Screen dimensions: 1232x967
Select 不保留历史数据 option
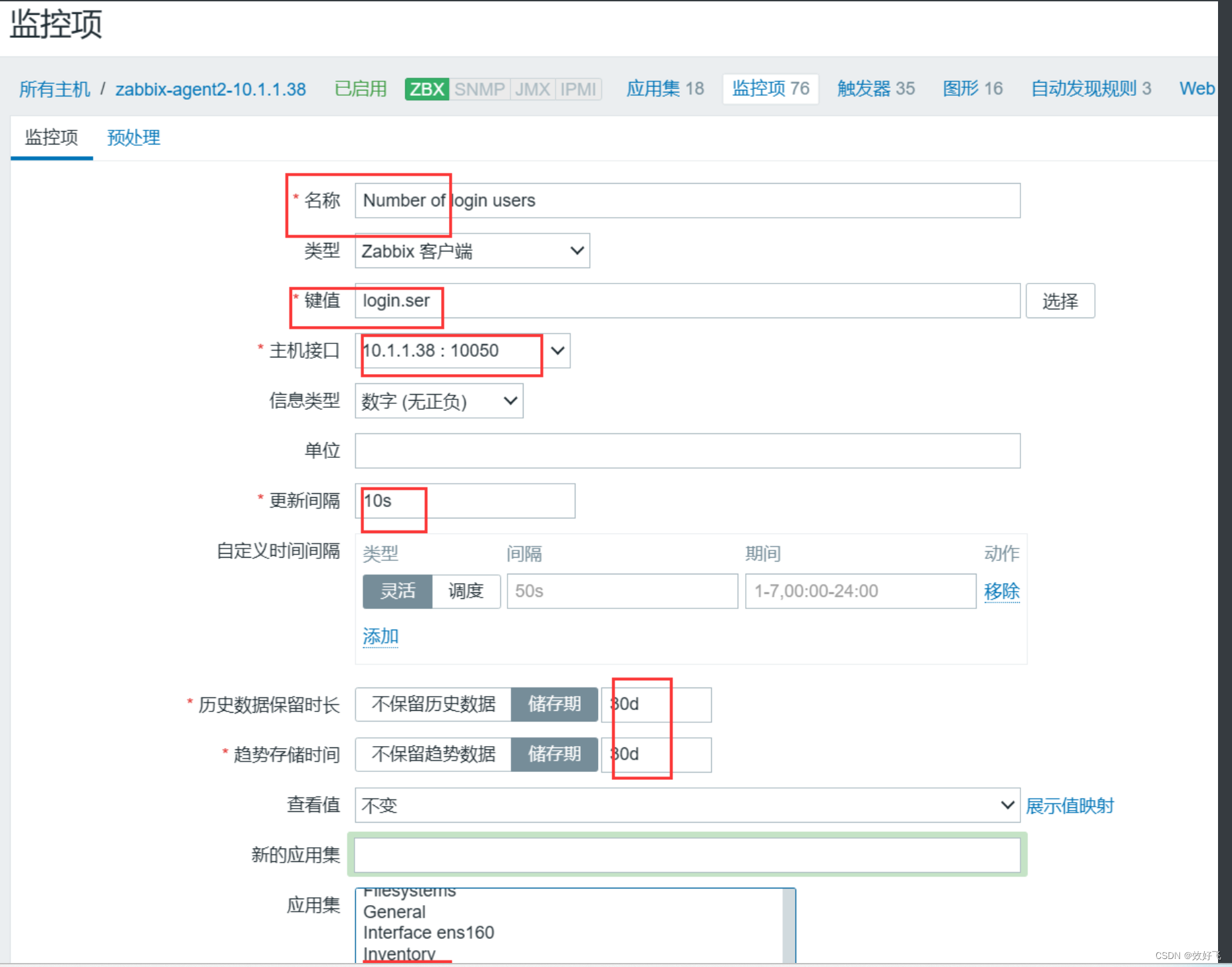coord(433,704)
